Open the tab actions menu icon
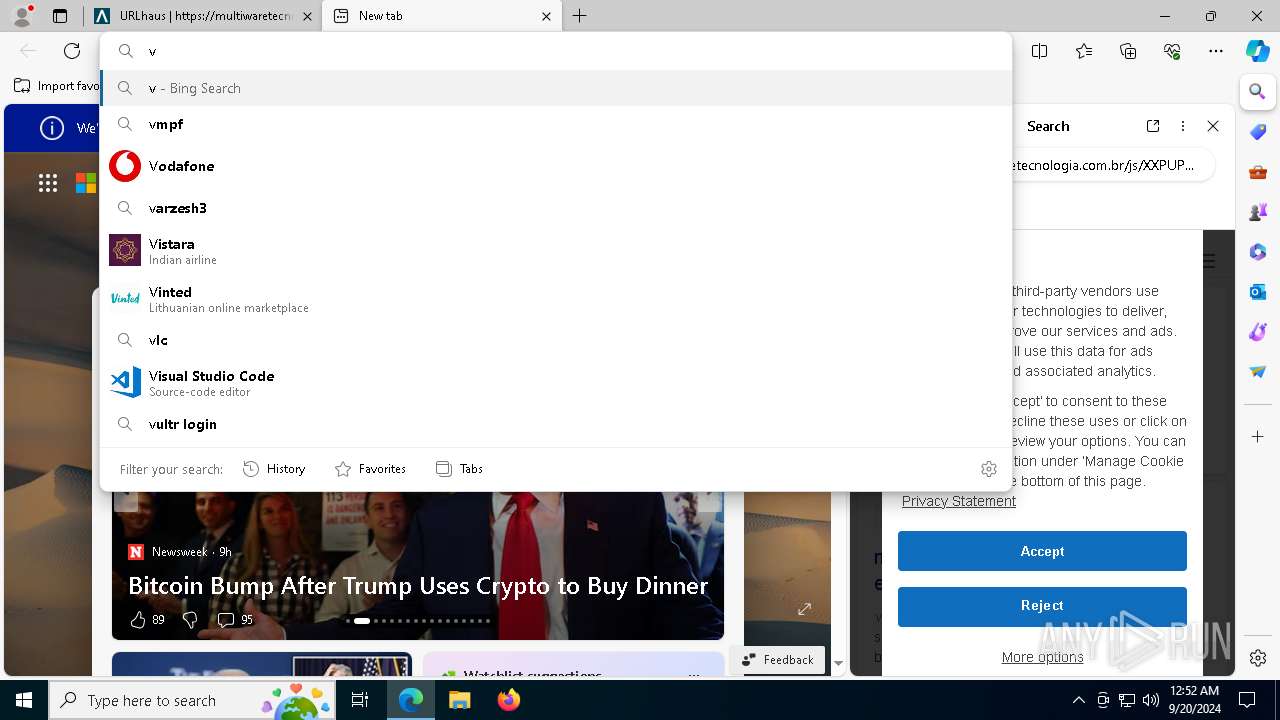The height and width of the screenshot is (720, 1280). click(x=60, y=16)
